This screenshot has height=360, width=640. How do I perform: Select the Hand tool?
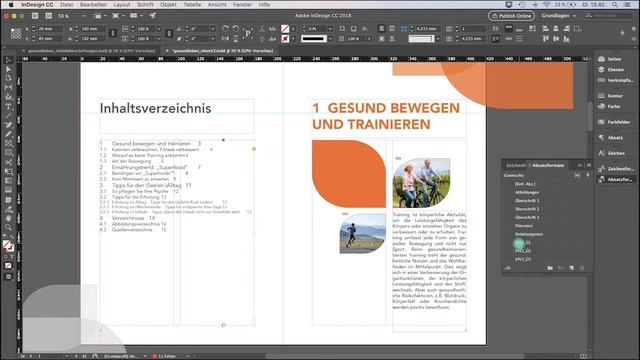[x=8, y=218]
